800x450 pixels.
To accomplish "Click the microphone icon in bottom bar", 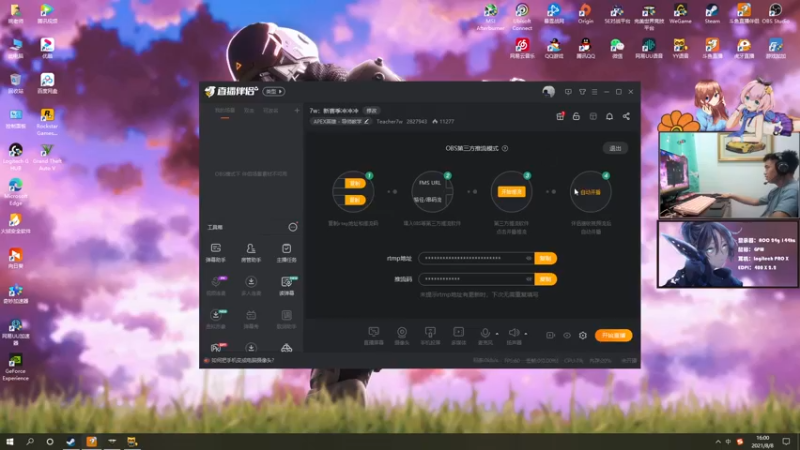I will tap(485, 335).
